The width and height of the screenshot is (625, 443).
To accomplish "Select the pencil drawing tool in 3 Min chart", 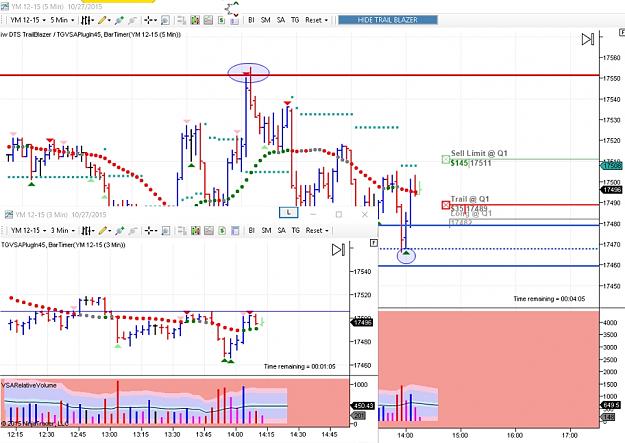I will pyautogui.click(x=103, y=230).
